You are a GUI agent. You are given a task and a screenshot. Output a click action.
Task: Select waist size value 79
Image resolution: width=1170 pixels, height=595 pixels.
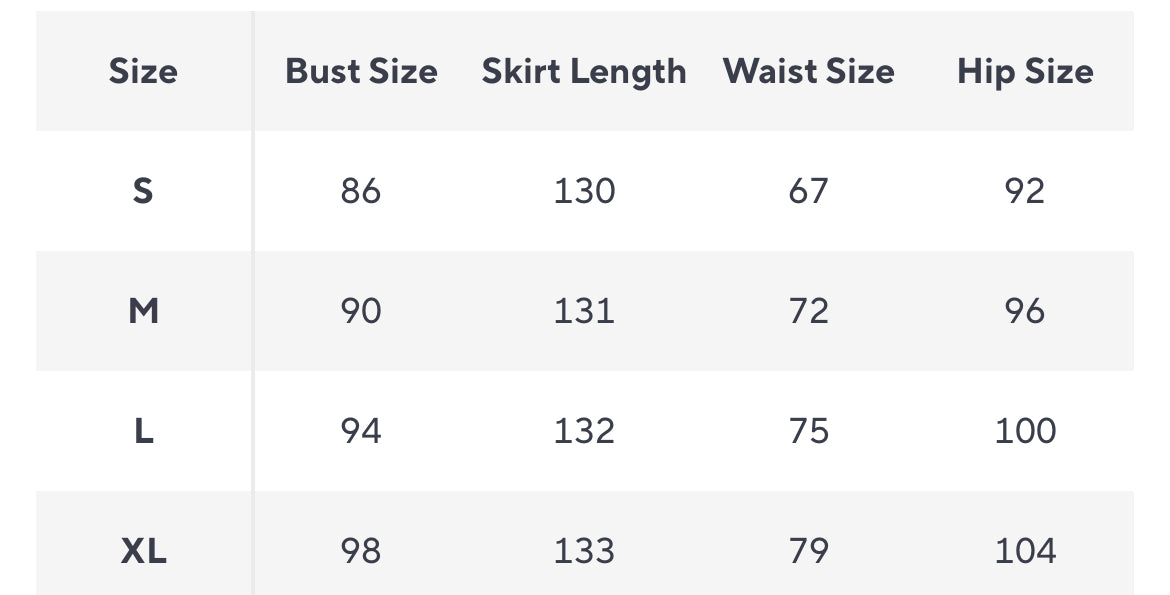tap(808, 551)
